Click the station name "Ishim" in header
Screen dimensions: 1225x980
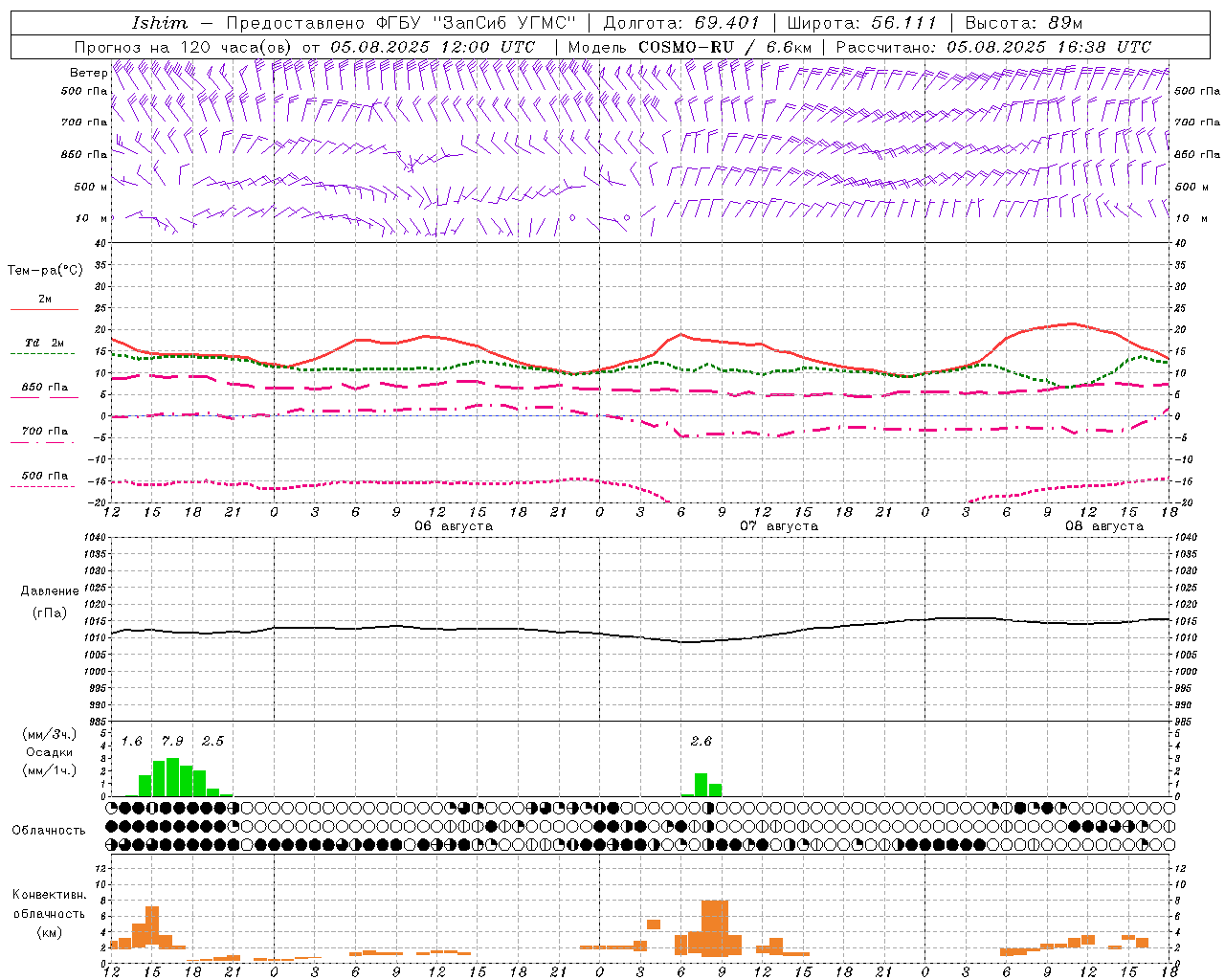[x=160, y=23]
